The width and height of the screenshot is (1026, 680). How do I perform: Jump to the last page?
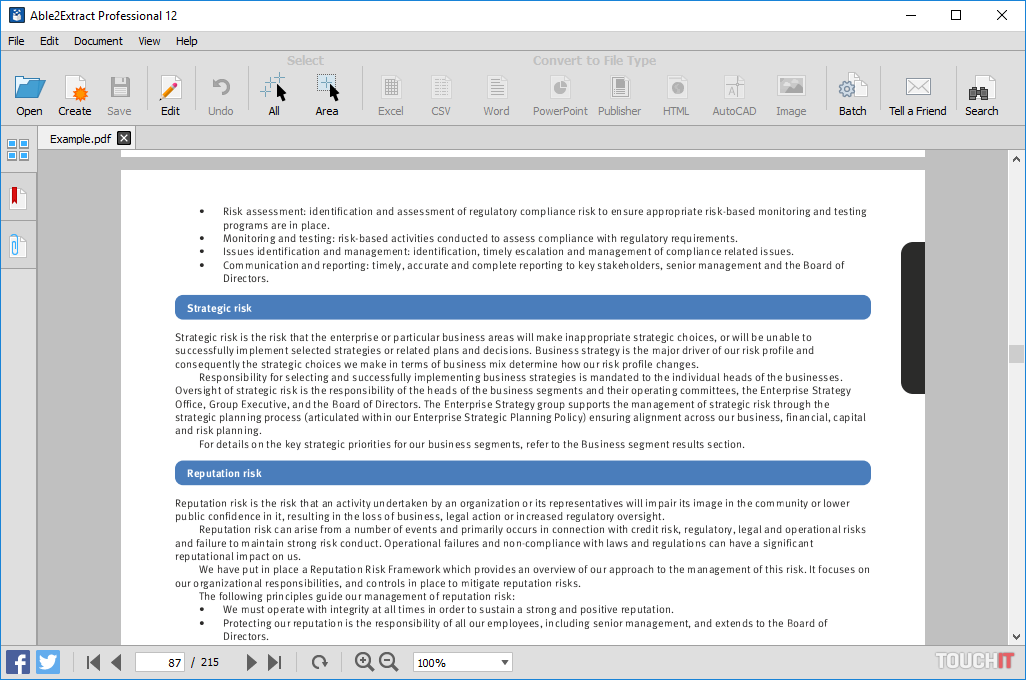click(275, 662)
